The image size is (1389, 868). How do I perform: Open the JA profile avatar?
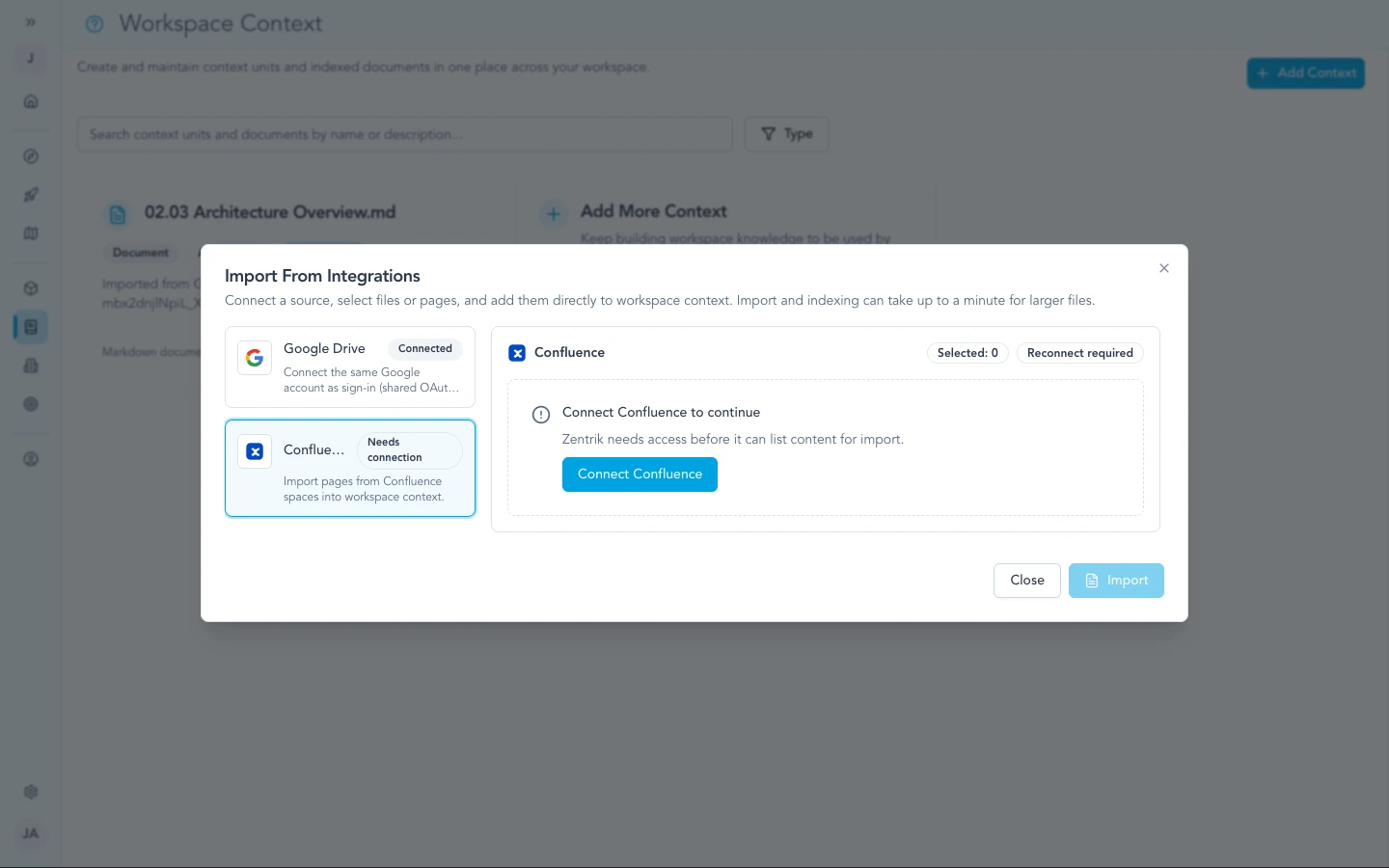[x=31, y=833]
